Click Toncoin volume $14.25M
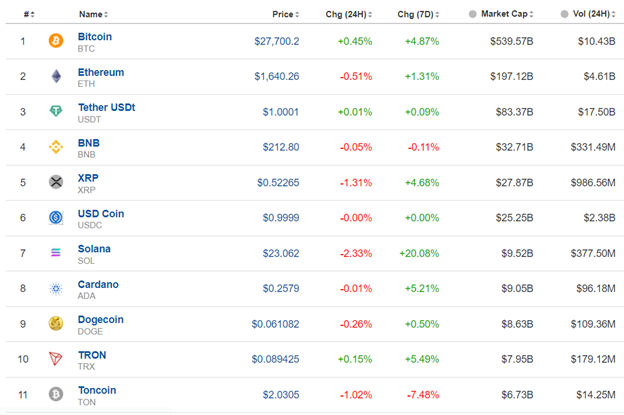 click(x=596, y=395)
